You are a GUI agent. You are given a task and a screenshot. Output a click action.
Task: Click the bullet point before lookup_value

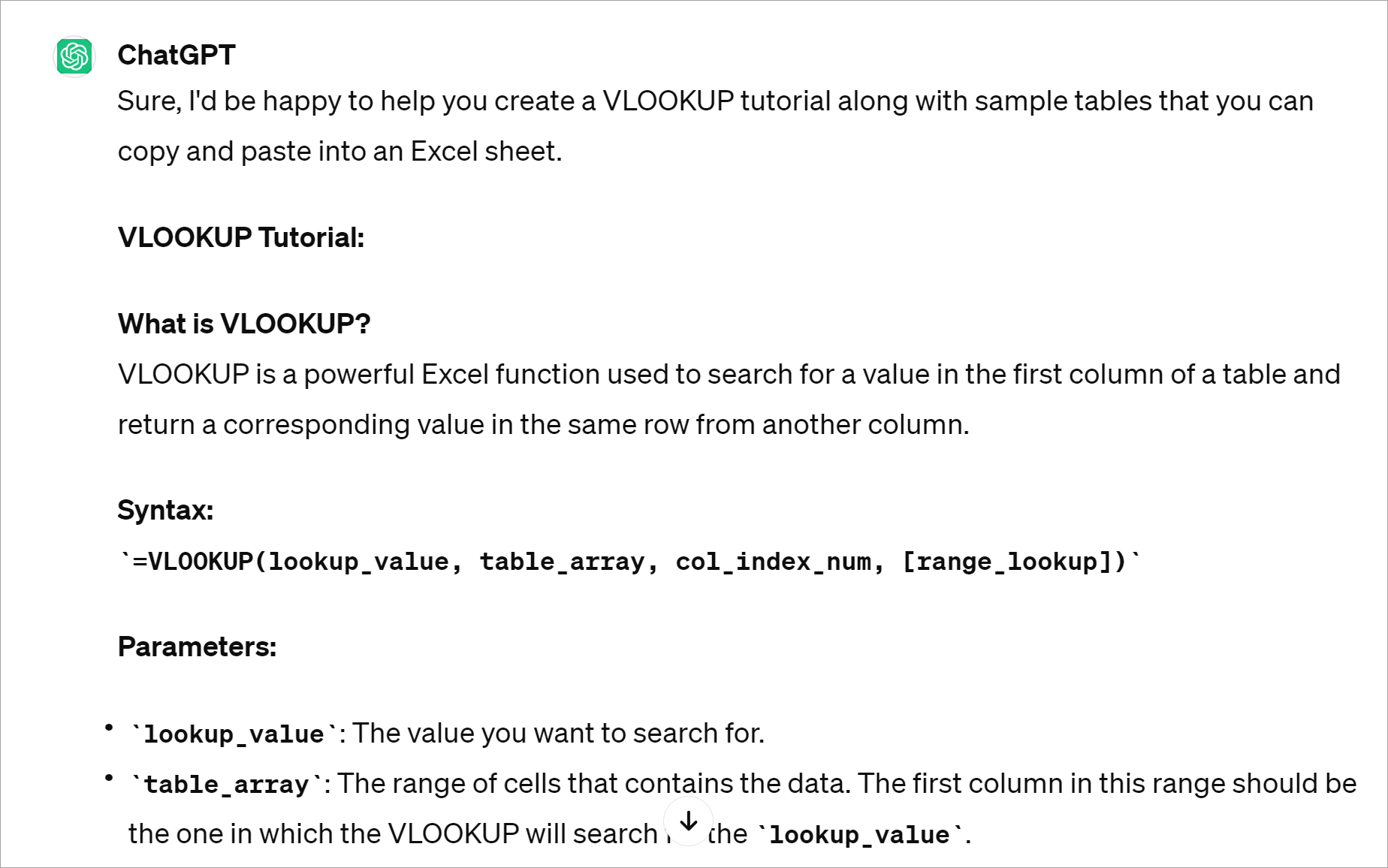point(109,727)
